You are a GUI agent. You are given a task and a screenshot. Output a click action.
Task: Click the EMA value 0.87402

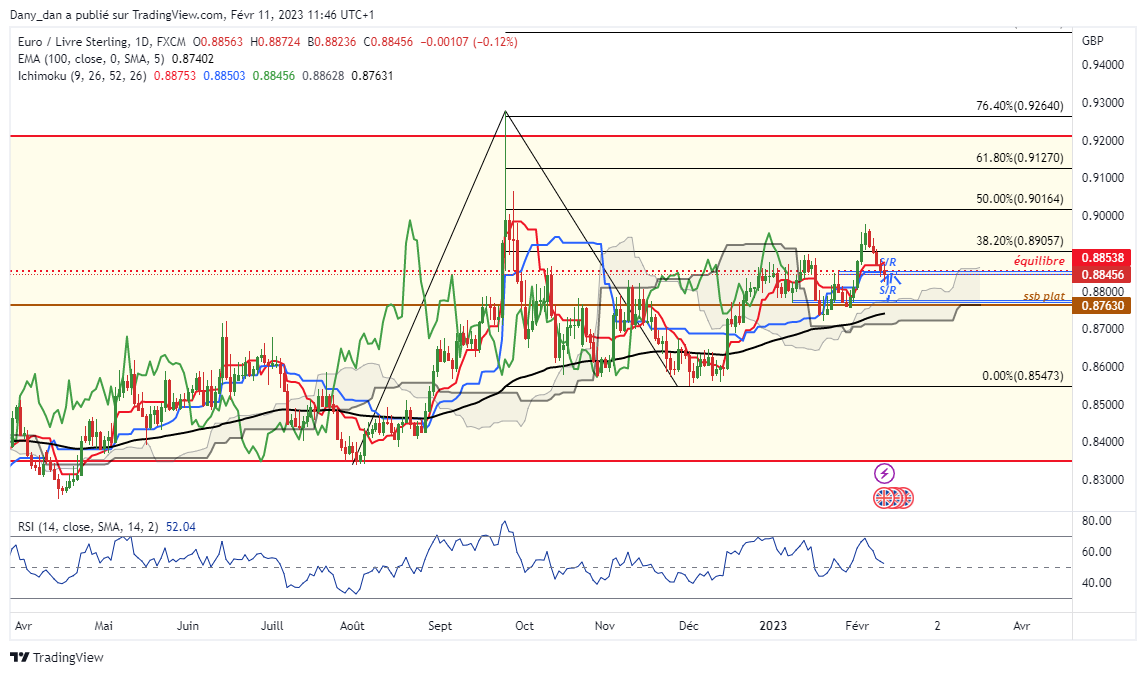tap(193, 58)
